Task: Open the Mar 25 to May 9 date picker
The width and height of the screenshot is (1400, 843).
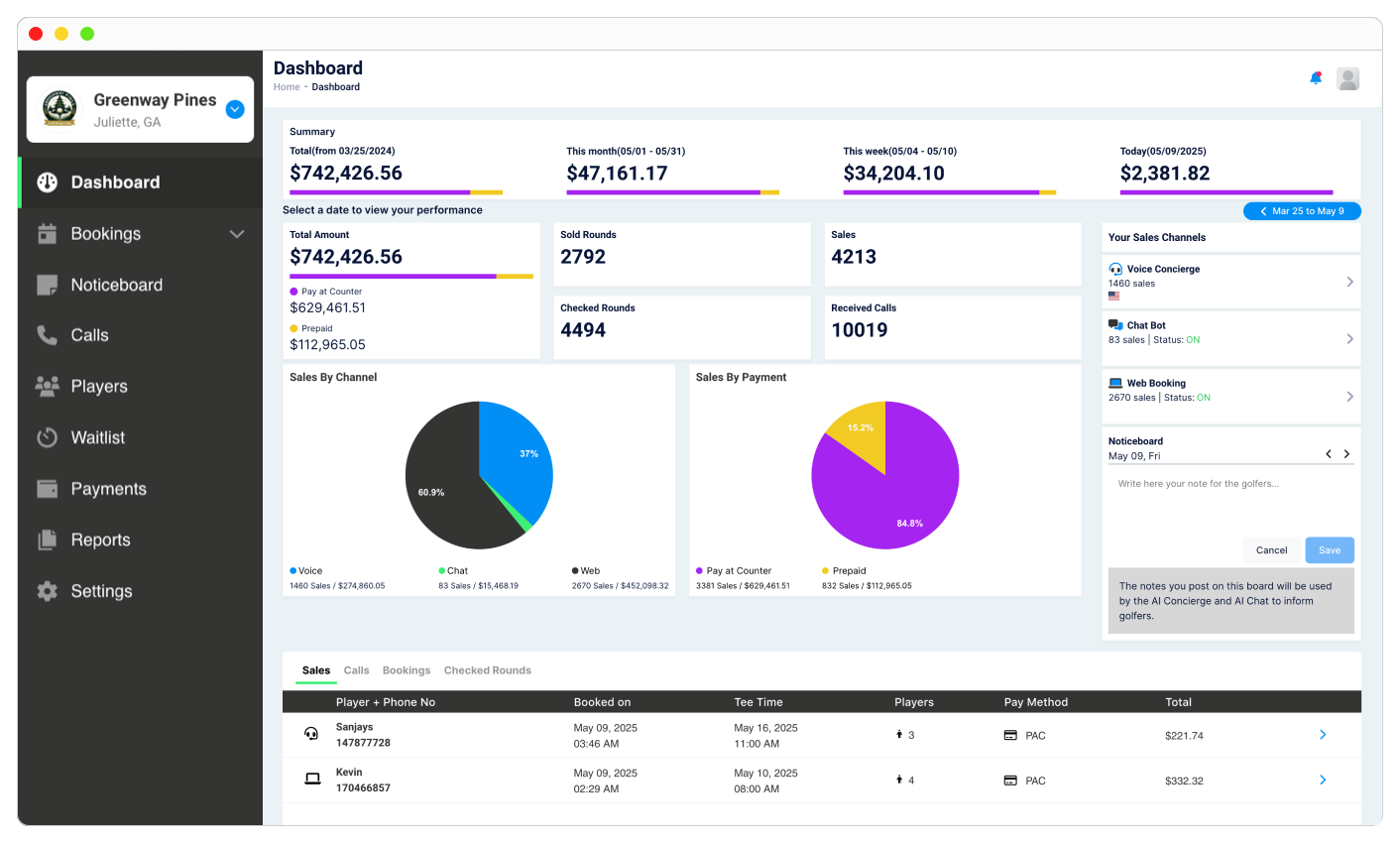Action: pyautogui.click(x=1302, y=211)
